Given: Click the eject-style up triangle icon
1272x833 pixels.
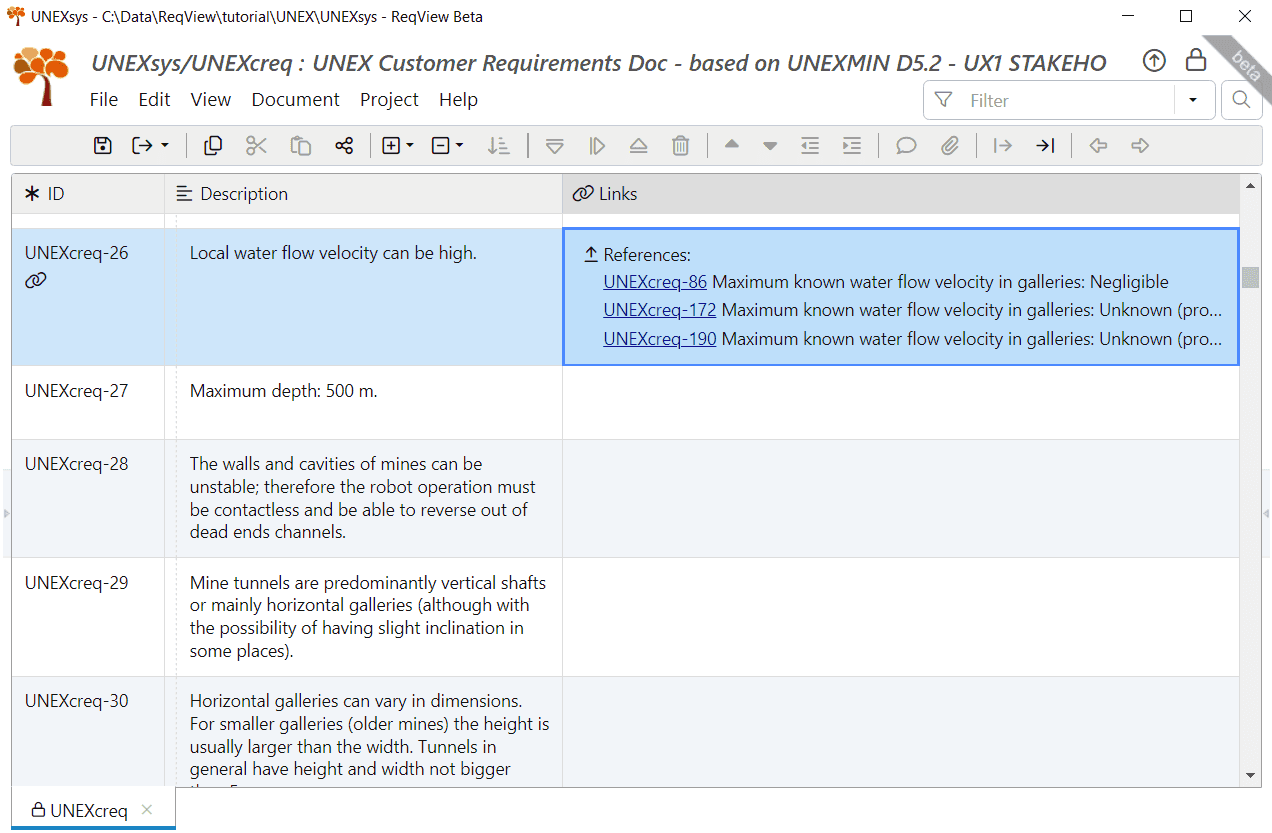Looking at the screenshot, I should [x=639, y=146].
